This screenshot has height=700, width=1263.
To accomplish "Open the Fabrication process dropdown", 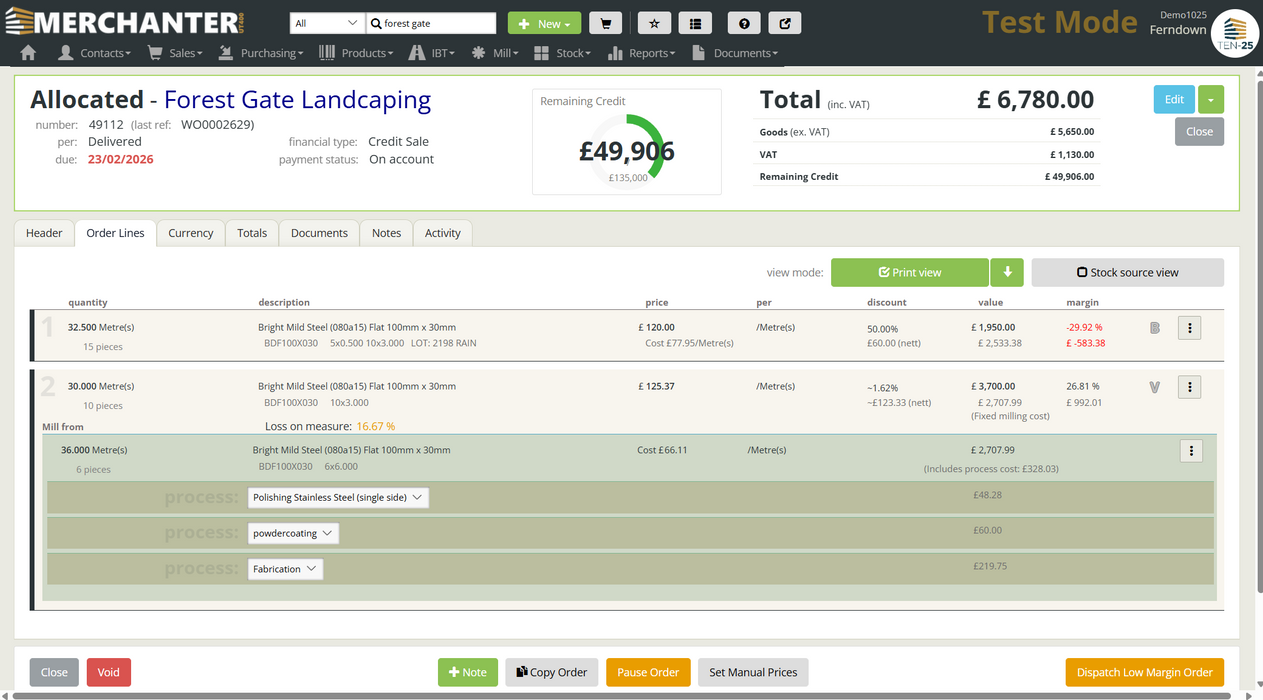I will 285,569.
